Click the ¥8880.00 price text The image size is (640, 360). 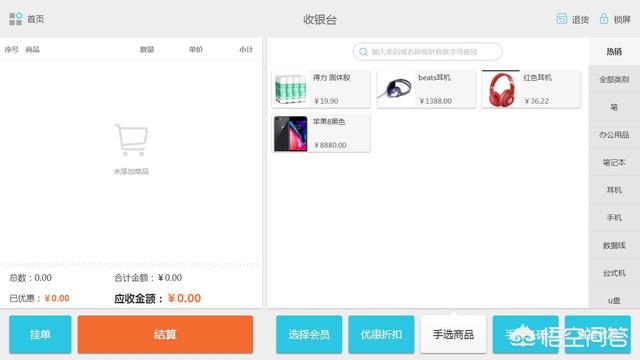(330, 145)
